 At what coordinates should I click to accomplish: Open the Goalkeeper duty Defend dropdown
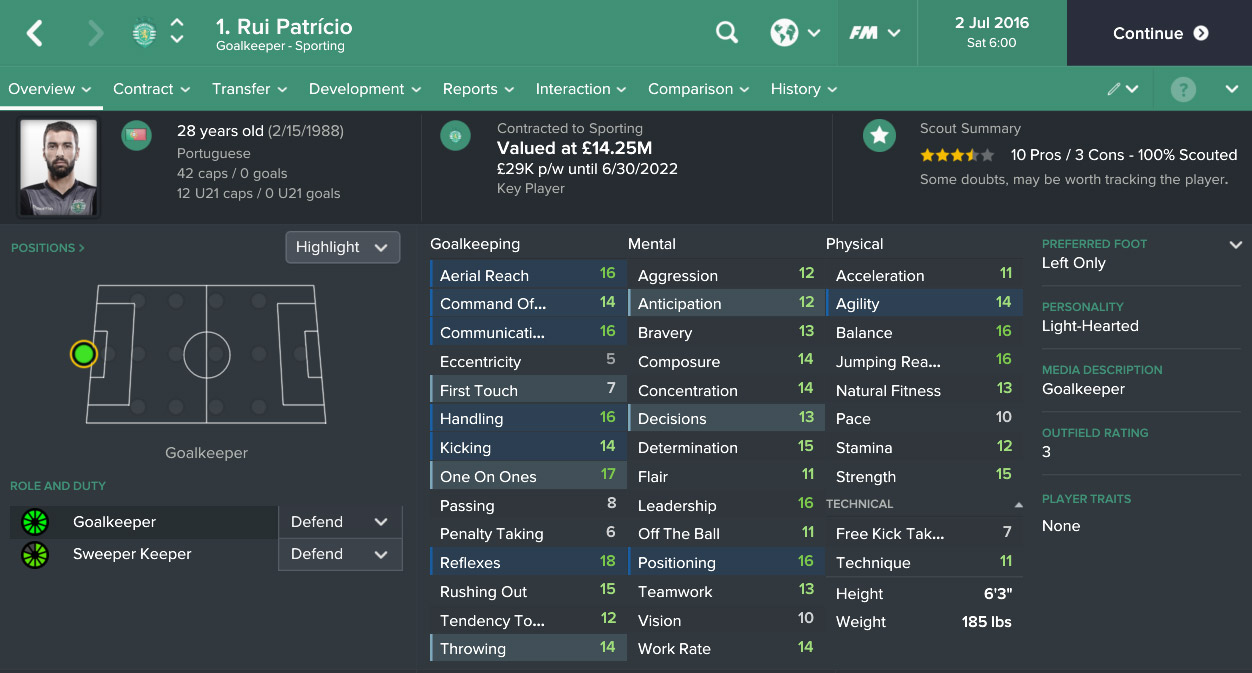click(340, 522)
